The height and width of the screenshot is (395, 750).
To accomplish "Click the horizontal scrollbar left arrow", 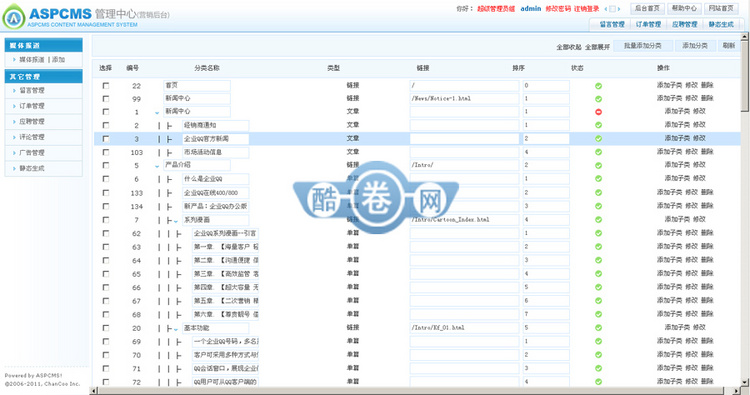I will tap(94, 391).
